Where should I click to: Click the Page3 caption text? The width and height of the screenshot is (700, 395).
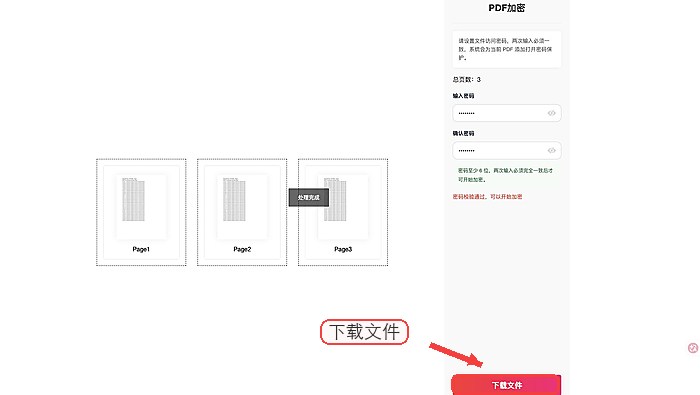click(x=343, y=249)
